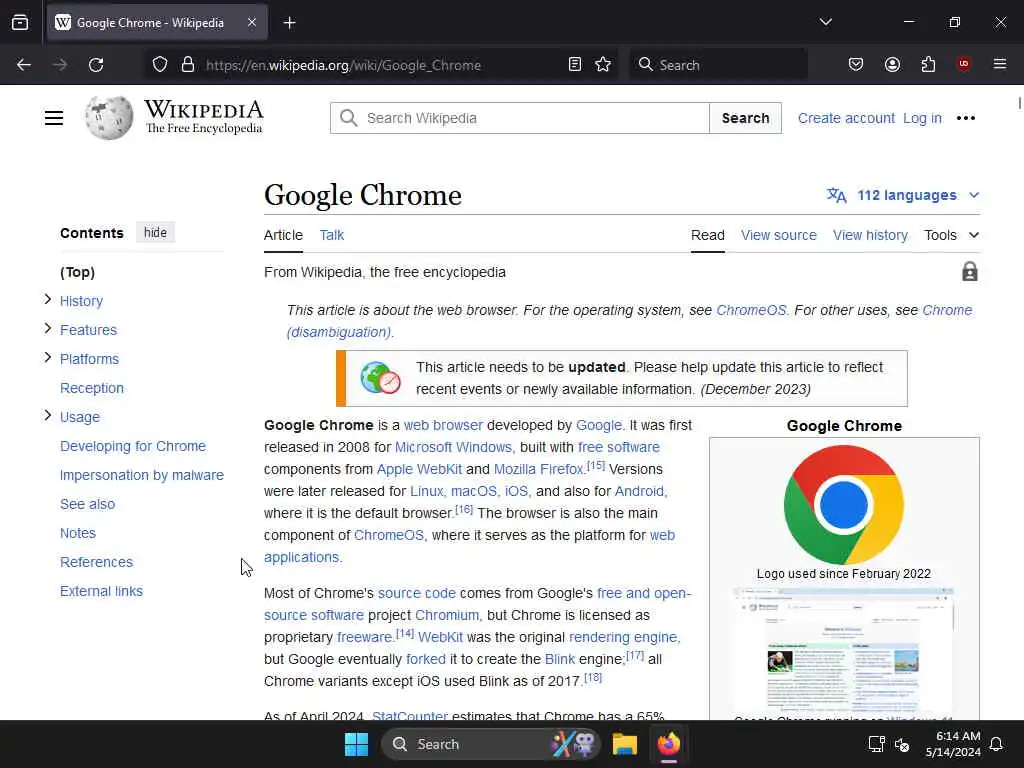Screen dimensions: 1024x768
Task: Open the View source tab
Action: (x=778, y=235)
